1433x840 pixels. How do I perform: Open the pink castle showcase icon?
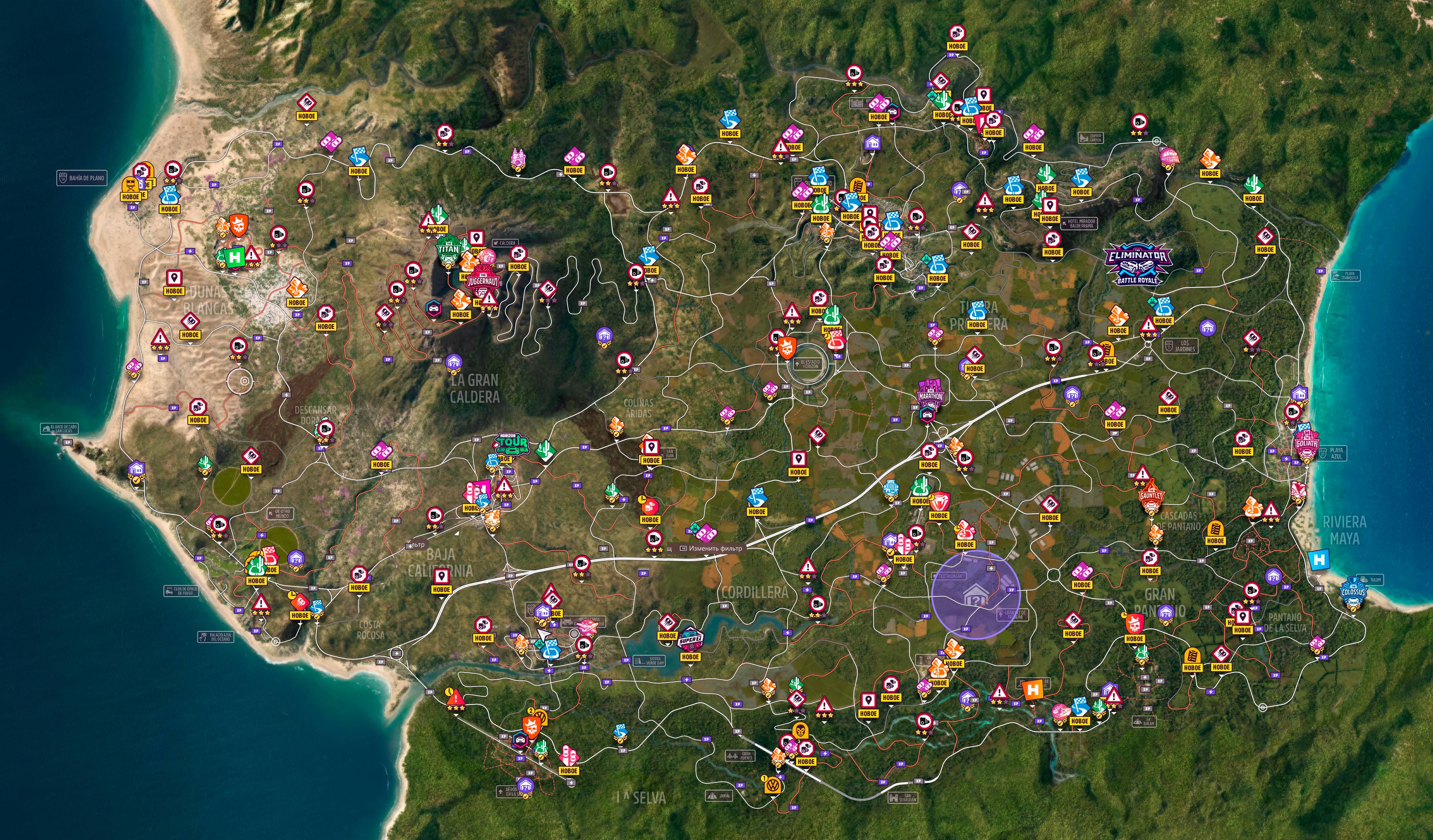pos(517,159)
